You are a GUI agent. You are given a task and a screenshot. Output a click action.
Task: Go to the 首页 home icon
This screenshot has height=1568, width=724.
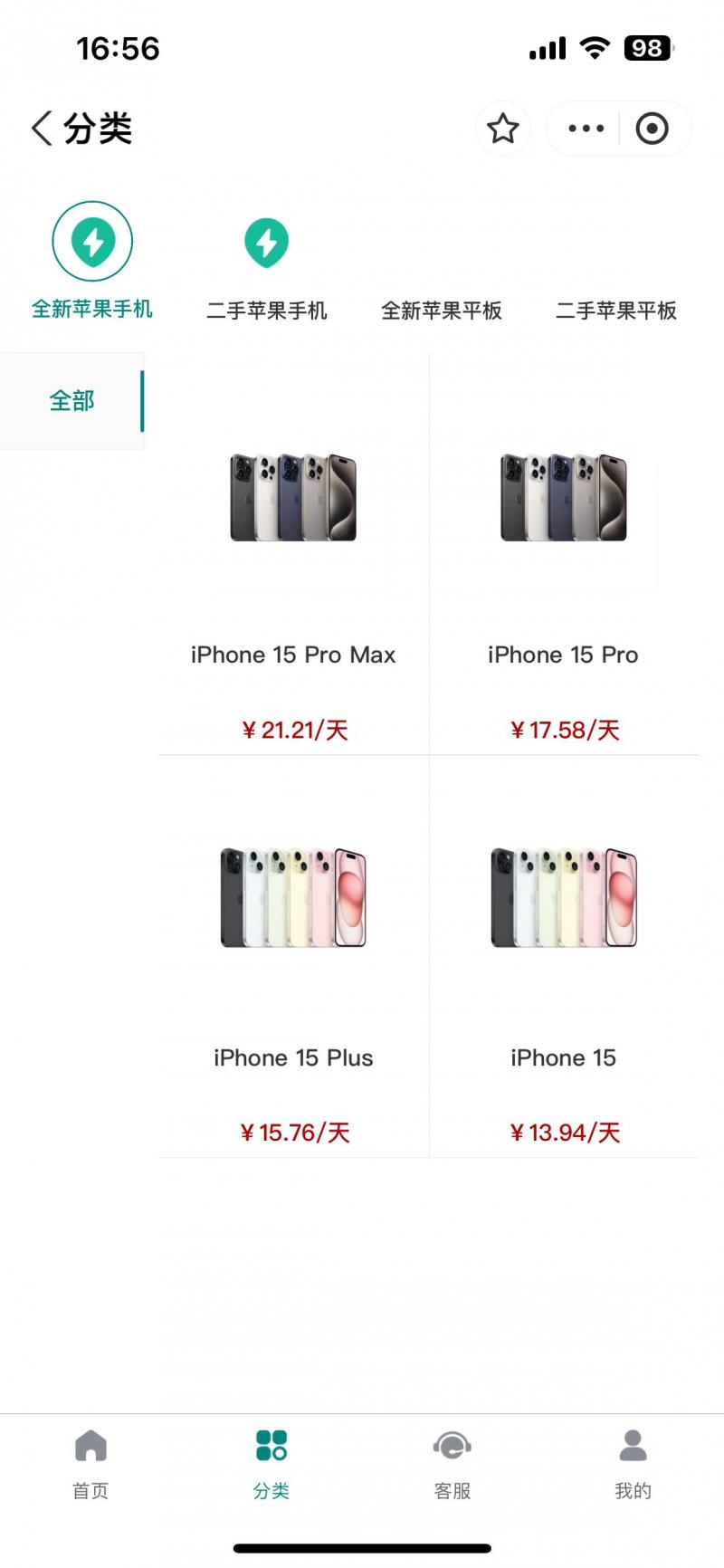pyautogui.click(x=90, y=1446)
